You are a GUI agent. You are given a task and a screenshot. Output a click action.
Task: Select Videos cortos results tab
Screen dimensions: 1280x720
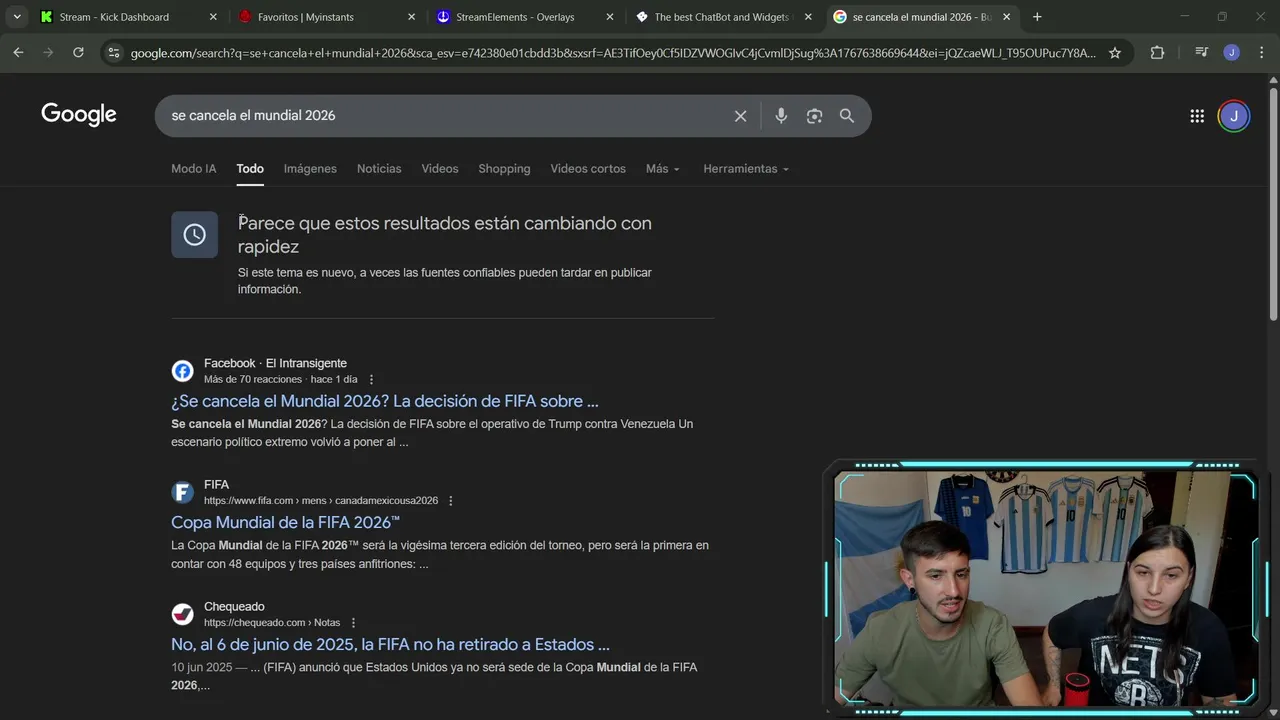pyautogui.click(x=588, y=169)
